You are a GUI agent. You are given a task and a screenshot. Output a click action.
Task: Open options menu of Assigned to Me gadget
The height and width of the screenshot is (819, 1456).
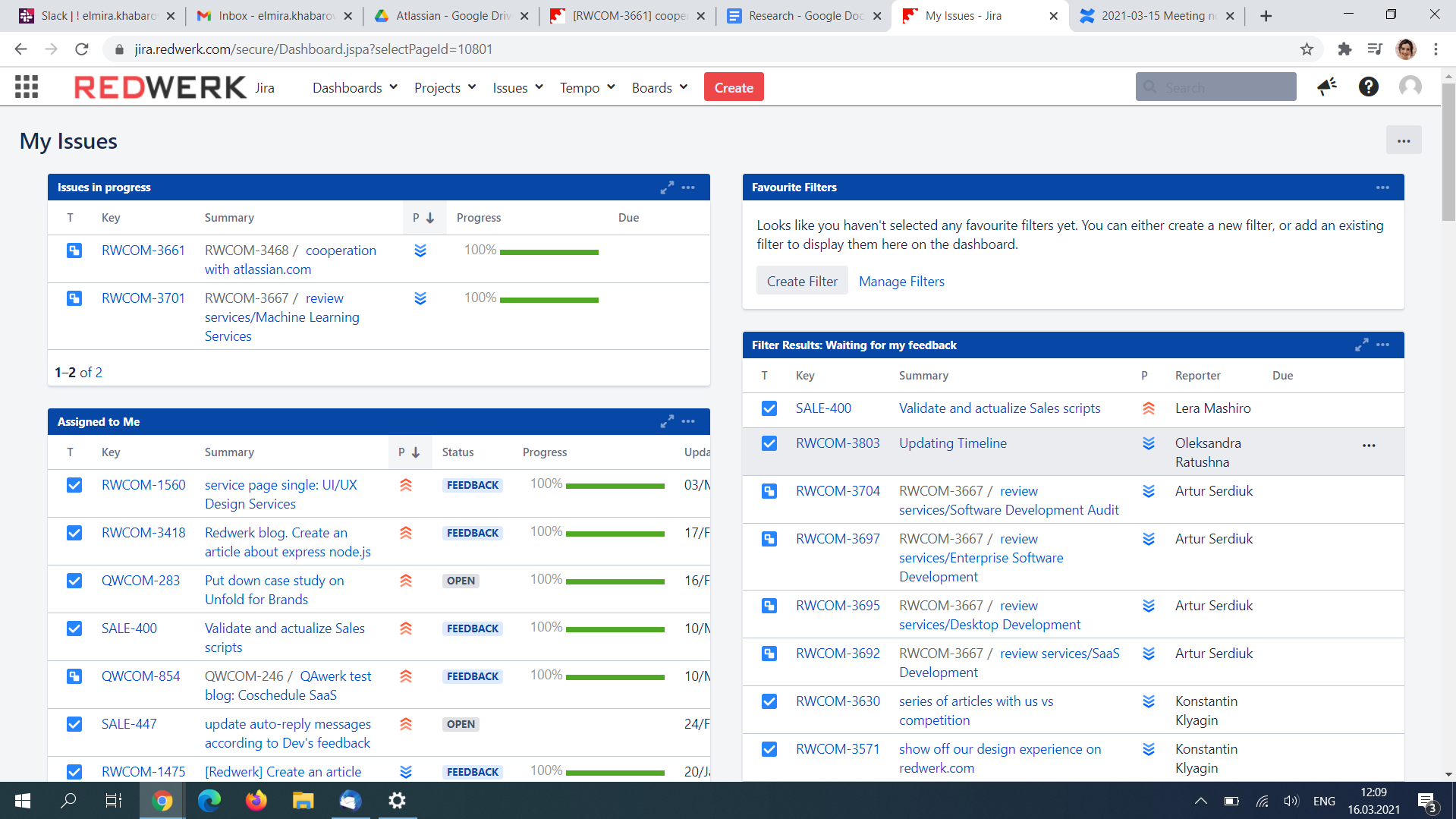point(688,421)
